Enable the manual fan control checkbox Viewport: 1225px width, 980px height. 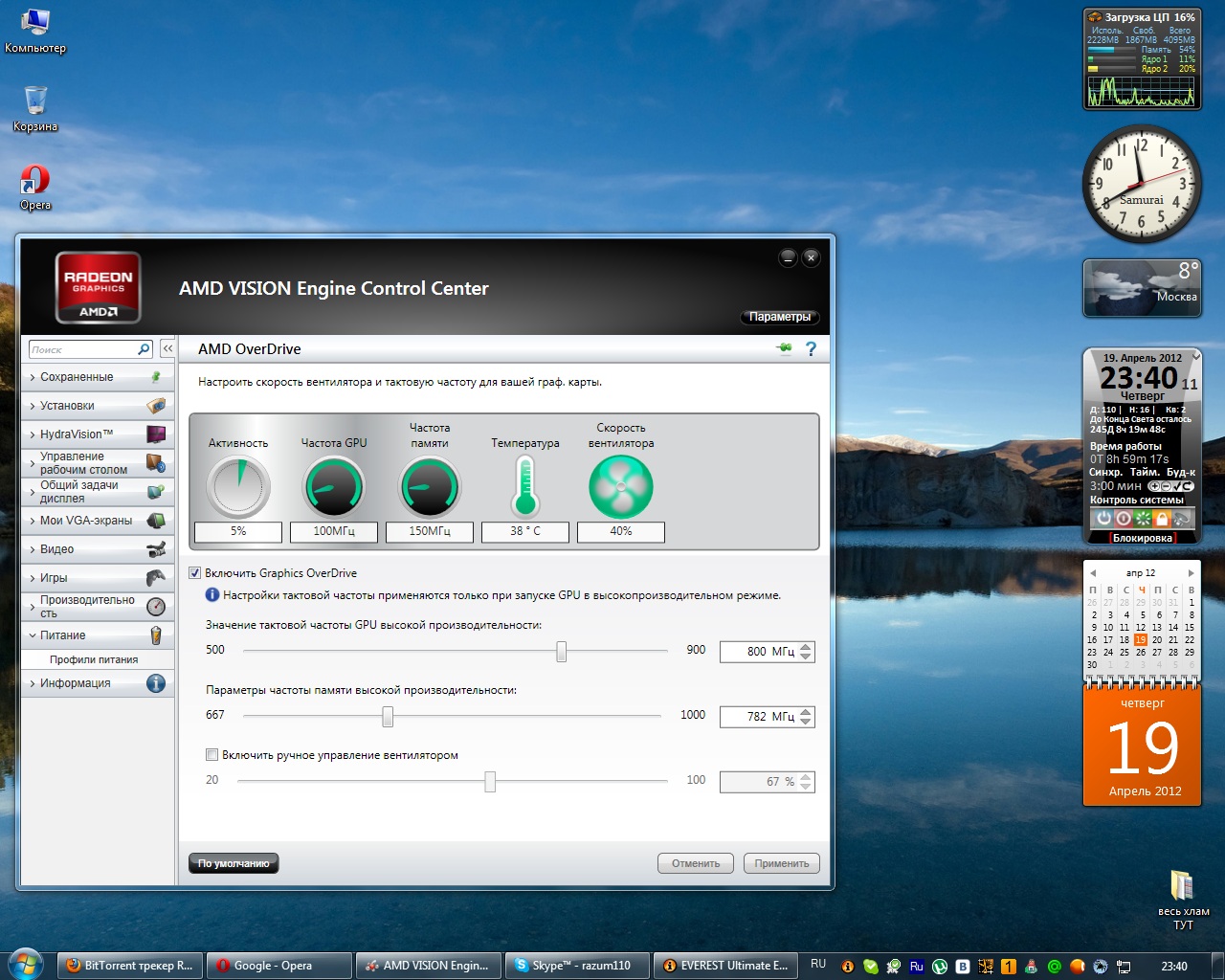point(212,755)
